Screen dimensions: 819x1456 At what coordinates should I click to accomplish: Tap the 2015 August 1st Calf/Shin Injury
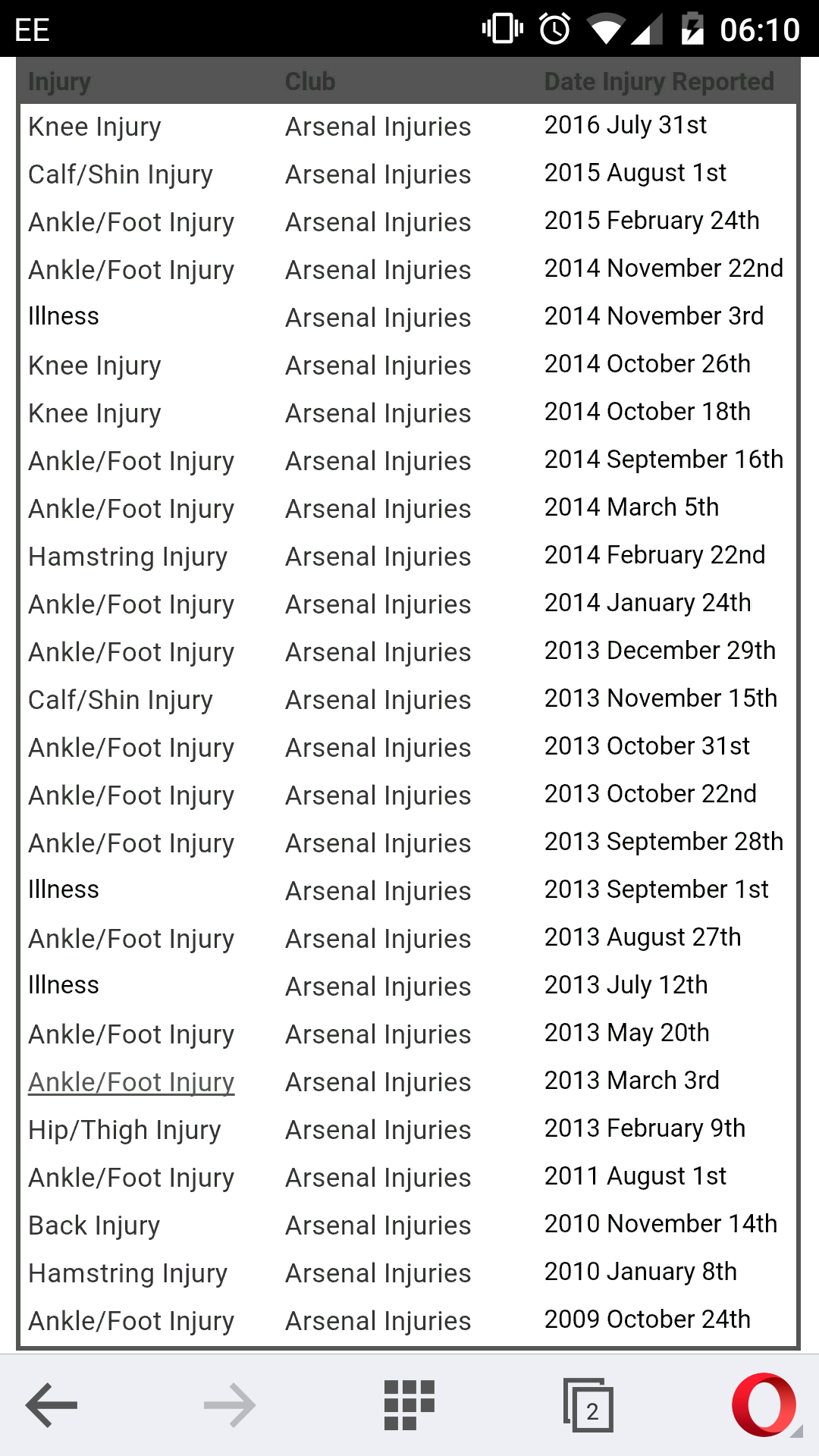(121, 174)
